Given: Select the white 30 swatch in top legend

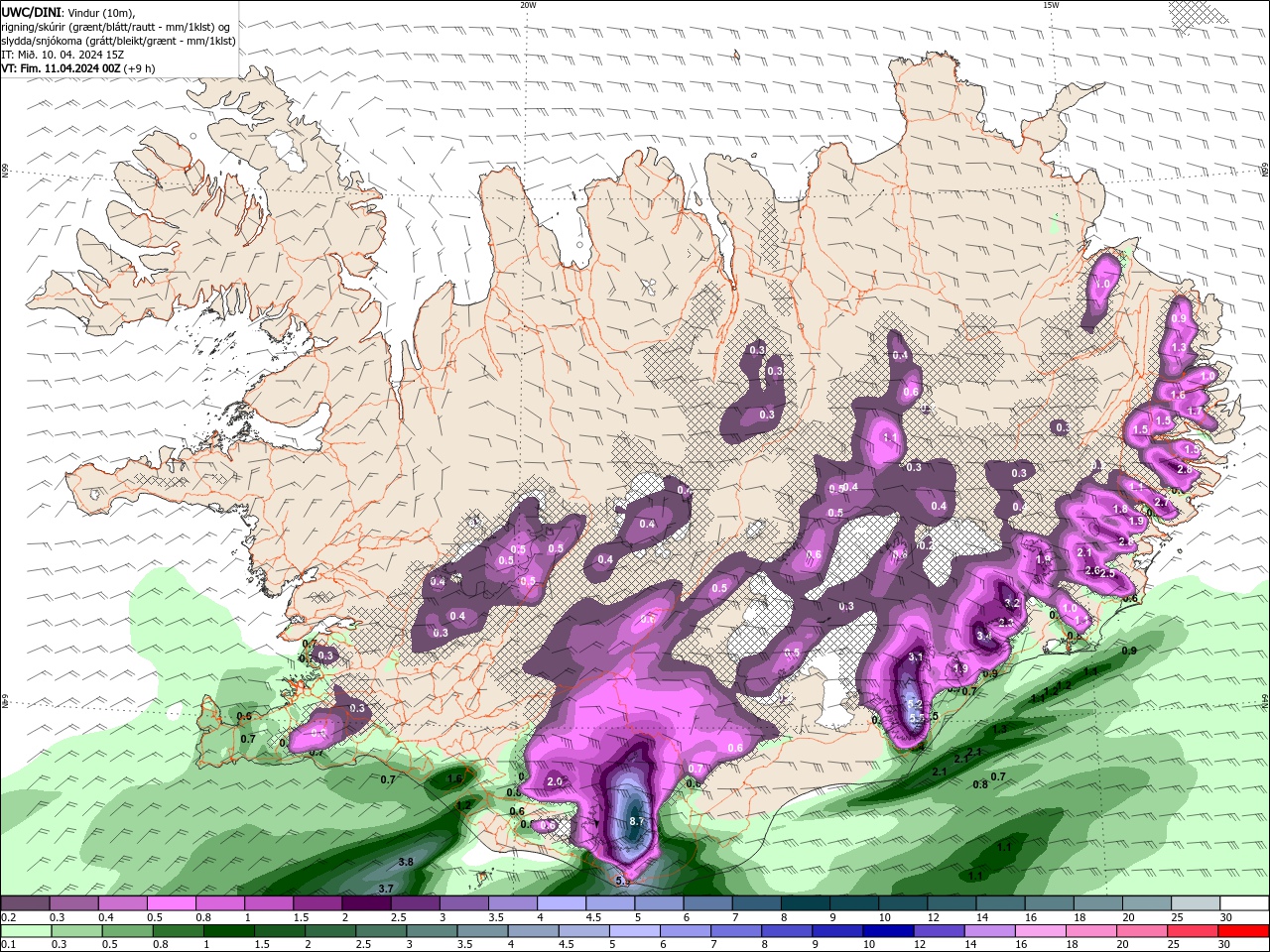Looking at the screenshot, I should 1245,903.
